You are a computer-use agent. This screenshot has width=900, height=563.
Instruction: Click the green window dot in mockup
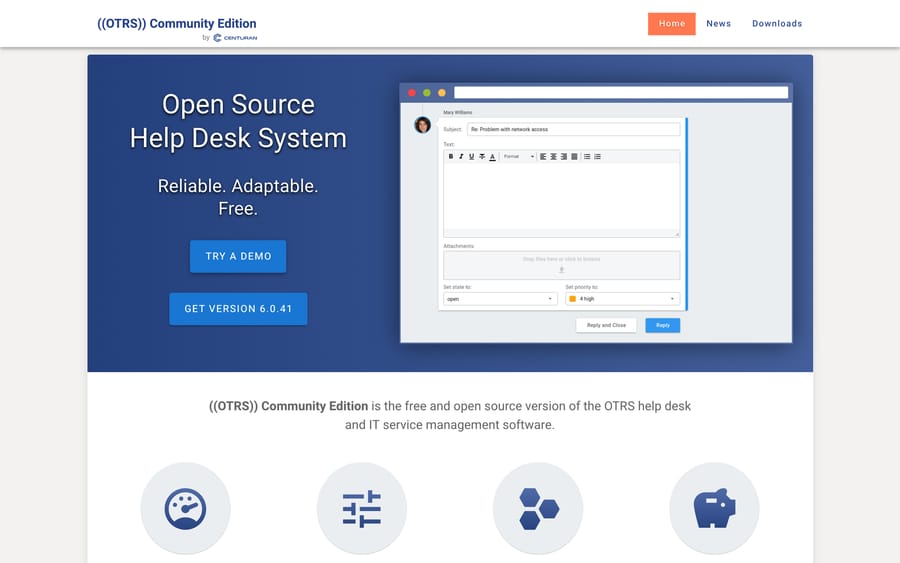pos(427,92)
